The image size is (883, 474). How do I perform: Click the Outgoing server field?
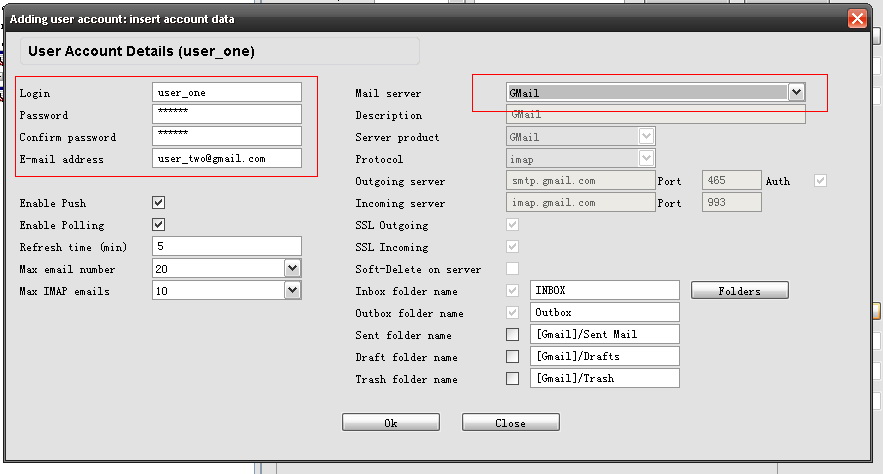click(581, 180)
